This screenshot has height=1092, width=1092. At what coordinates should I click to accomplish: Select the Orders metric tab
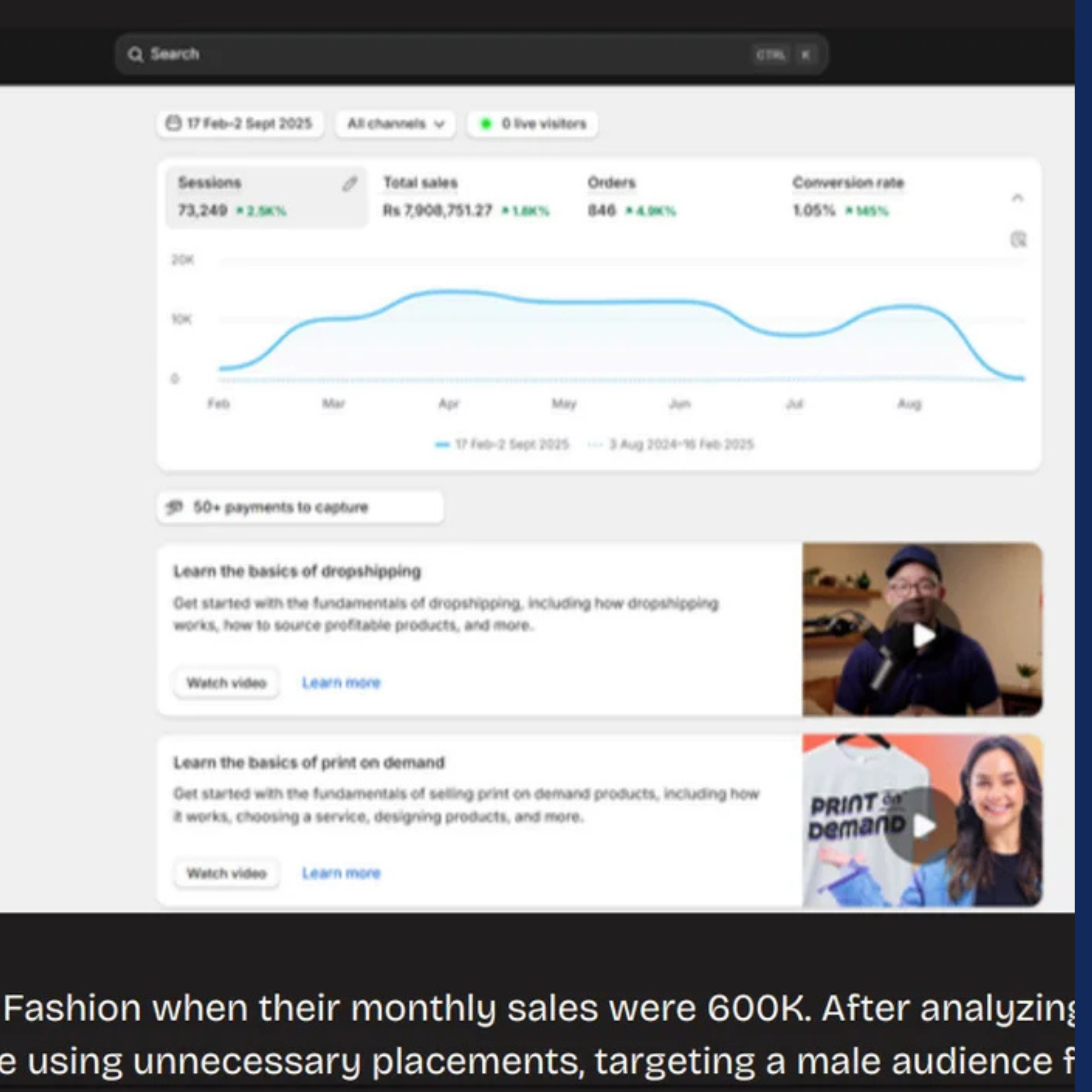(632, 197)
